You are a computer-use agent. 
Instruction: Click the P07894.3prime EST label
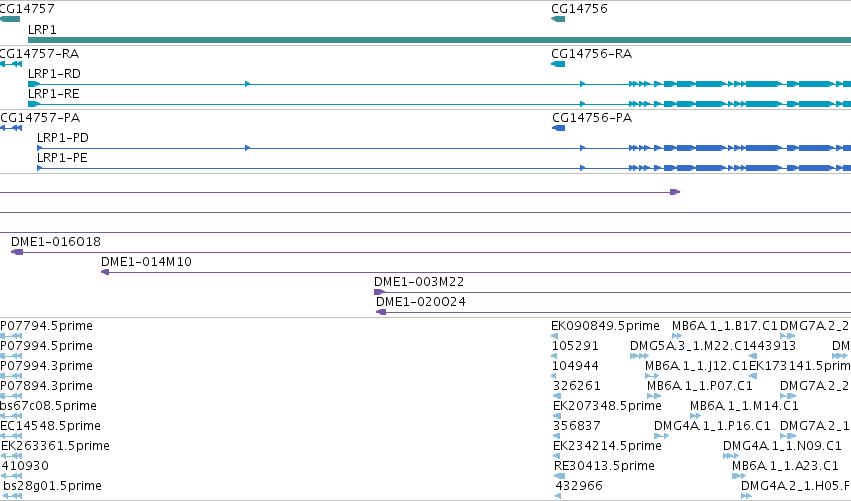coord(46,386)
